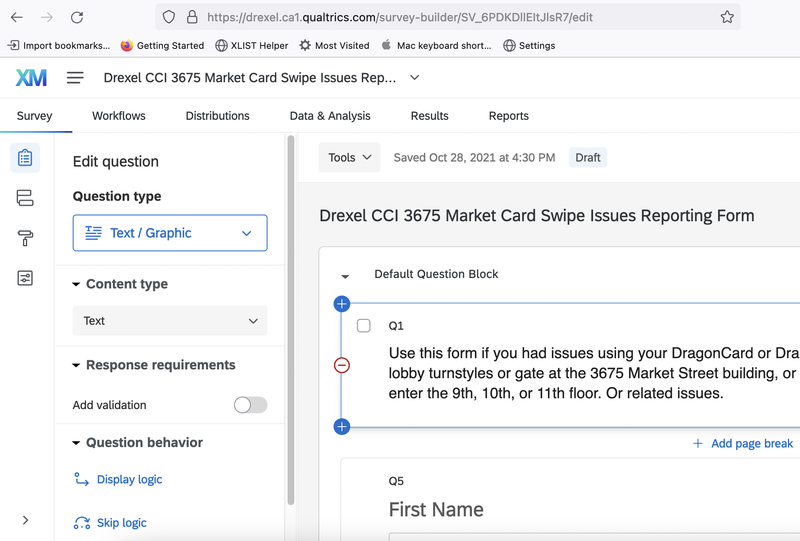
Task: Open the hamburger navigation menu
Action: point(75,78)
